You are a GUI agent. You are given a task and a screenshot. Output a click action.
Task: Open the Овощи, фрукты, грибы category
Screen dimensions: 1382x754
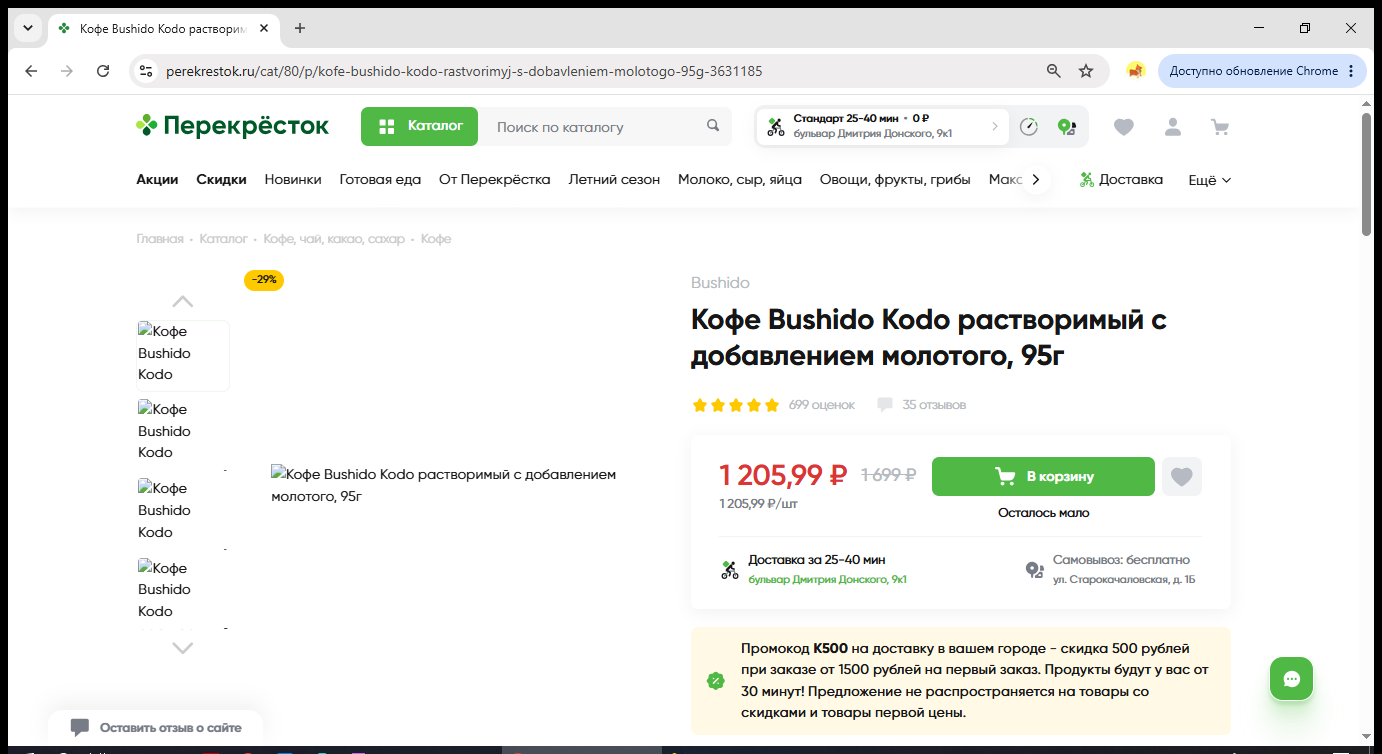click(895, 180)
